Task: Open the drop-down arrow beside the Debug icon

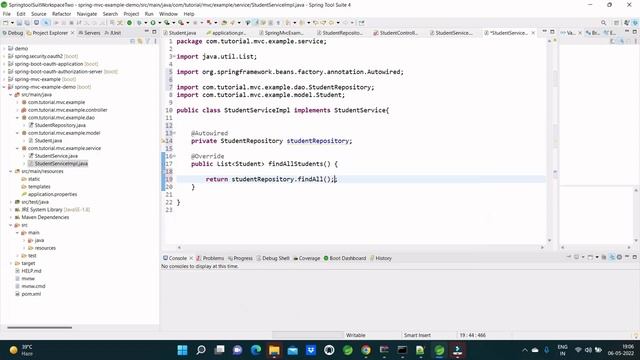Action: (x=146, y=23)
